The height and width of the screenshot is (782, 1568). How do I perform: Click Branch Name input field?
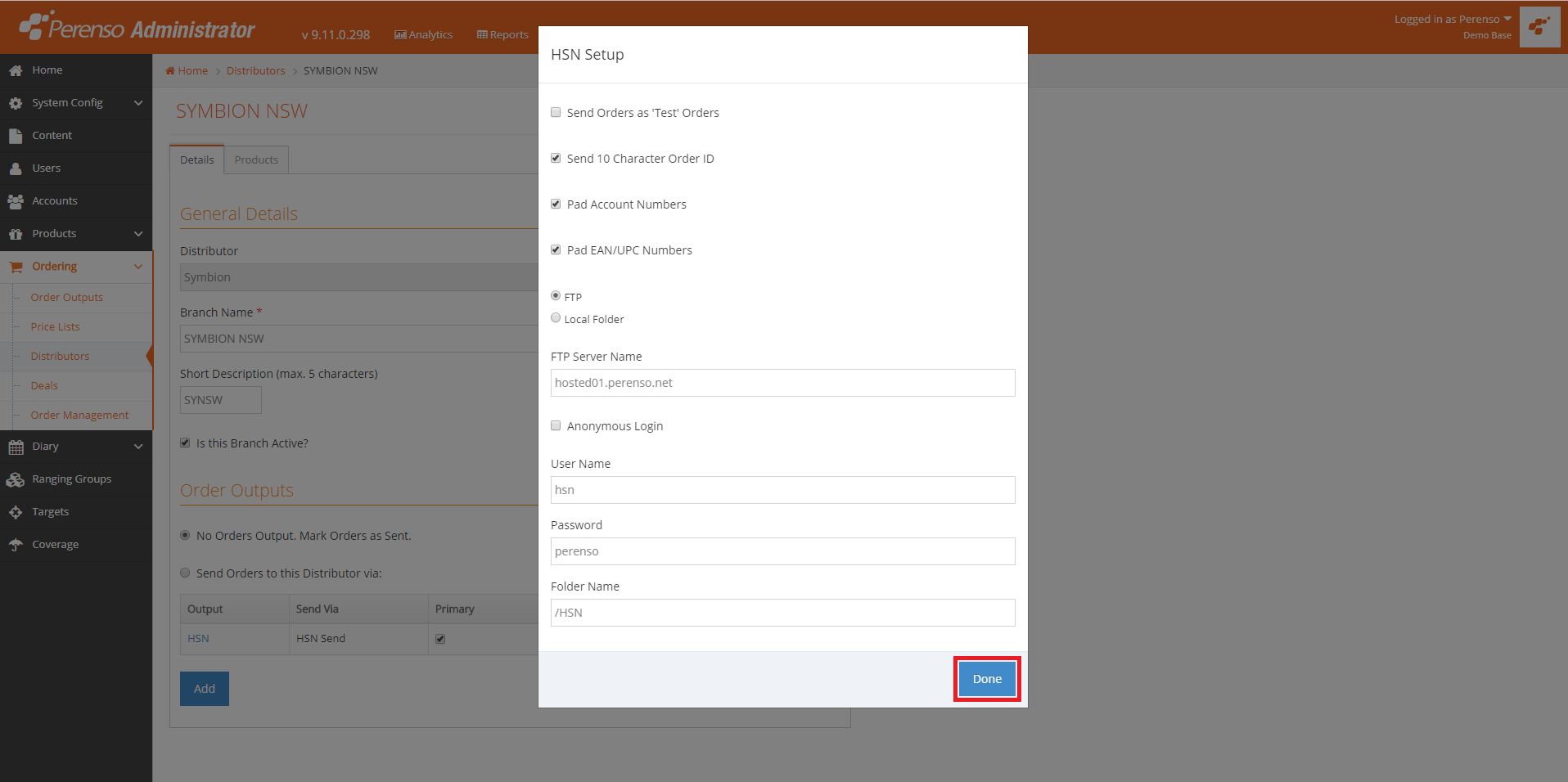click(x=359, y=339)
